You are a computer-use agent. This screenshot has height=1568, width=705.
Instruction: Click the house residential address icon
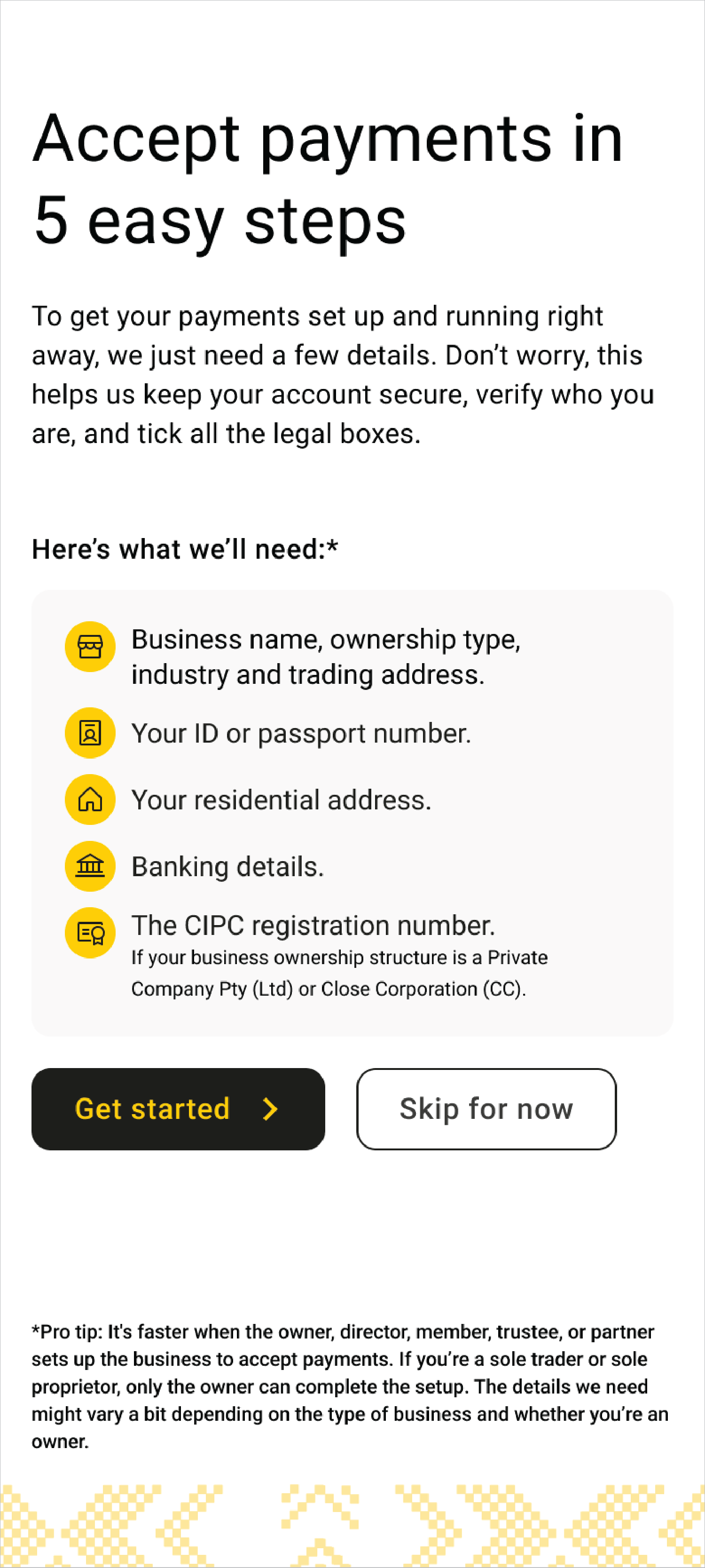(x=90, y=800)
